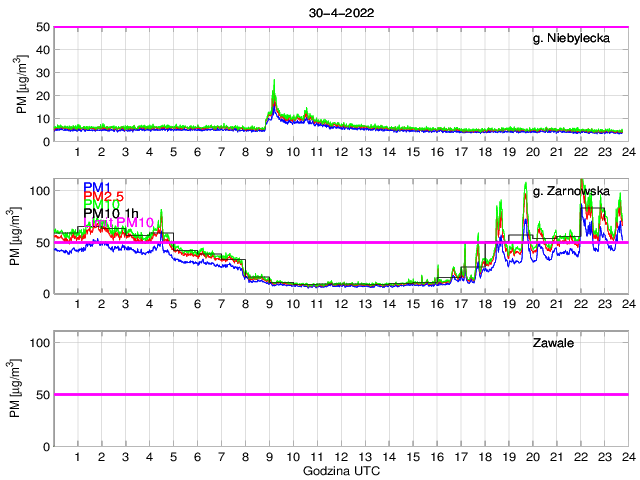Click the 50 tick on the middle chart y-axis
Screen dimensions: 640x480
coord(43,242)
